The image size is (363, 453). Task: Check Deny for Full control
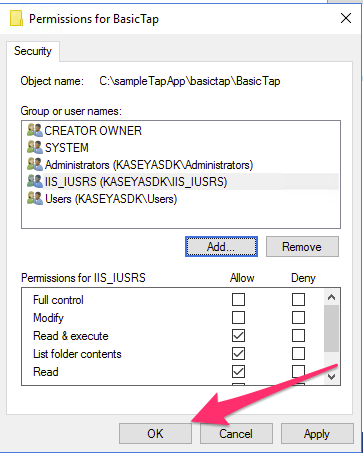coord(298,299)
